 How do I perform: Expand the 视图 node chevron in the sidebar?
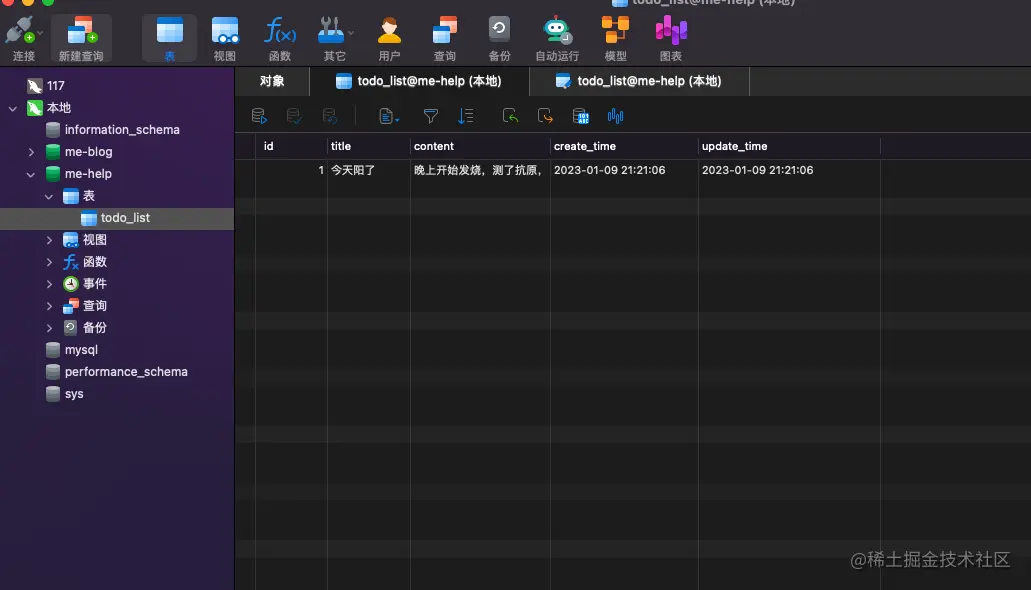(49, 240)
